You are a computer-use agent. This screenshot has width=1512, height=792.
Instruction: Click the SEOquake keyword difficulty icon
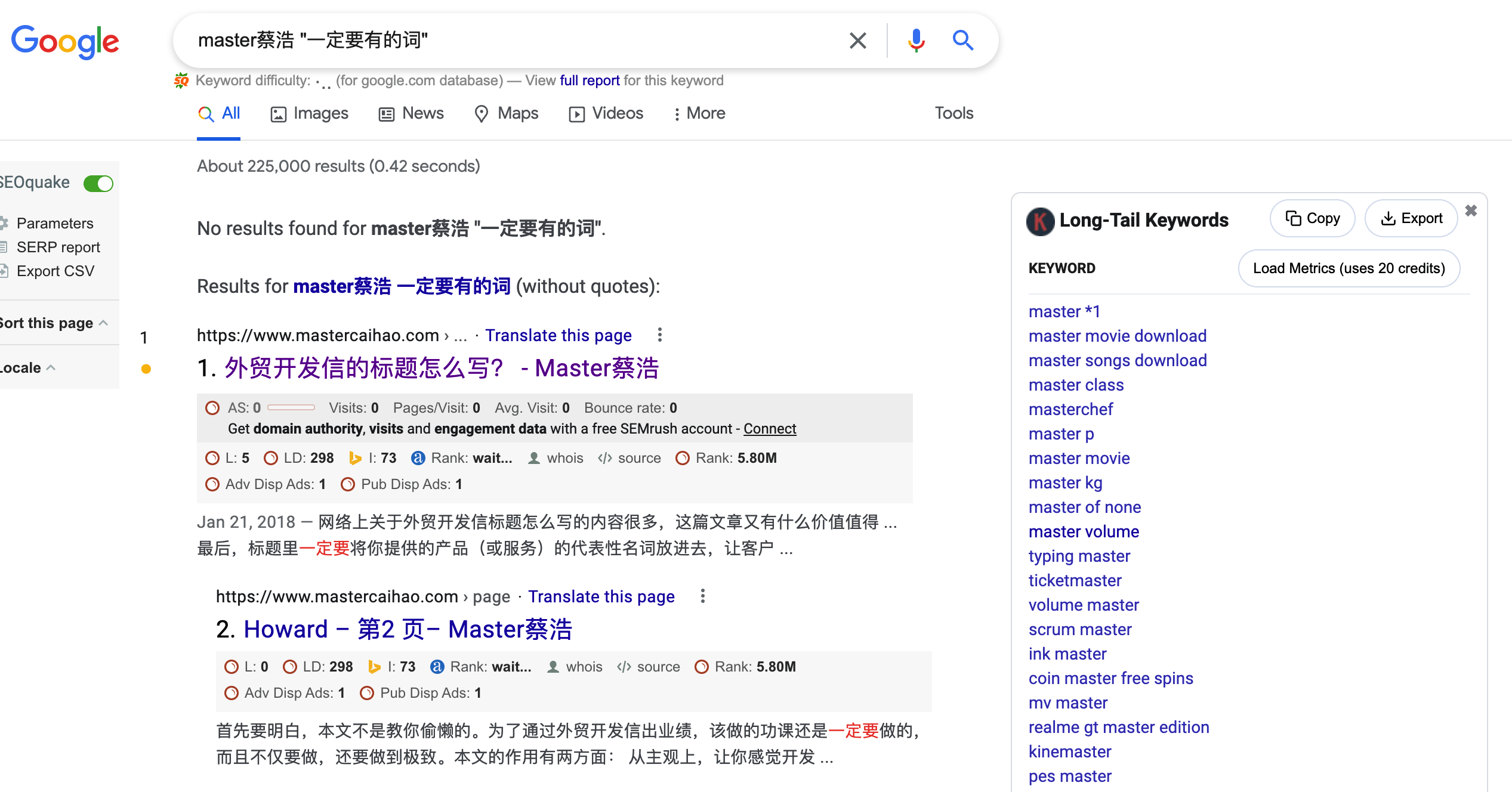click(x=181, y=81)
